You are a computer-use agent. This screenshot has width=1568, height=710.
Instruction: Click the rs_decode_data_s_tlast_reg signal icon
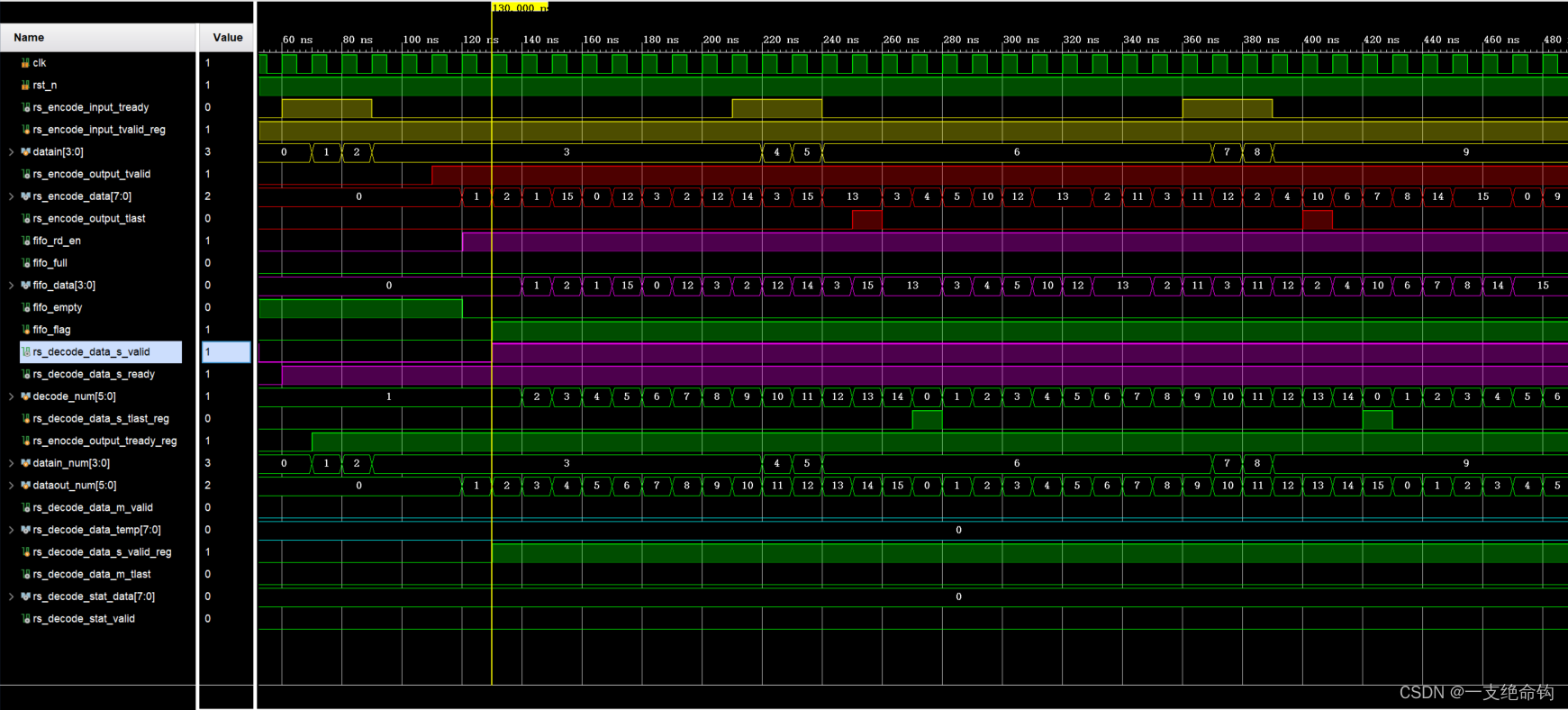tap(25, 419)
